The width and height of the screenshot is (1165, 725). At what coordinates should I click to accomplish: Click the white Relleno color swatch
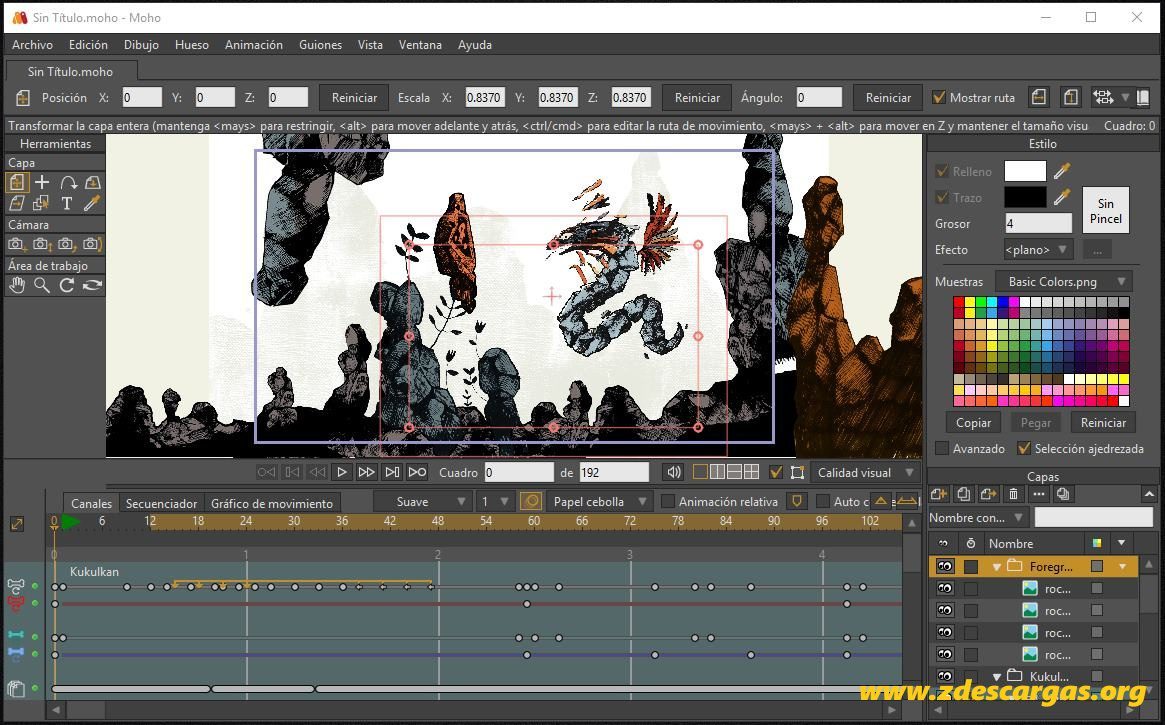[x=1025, y=172]
